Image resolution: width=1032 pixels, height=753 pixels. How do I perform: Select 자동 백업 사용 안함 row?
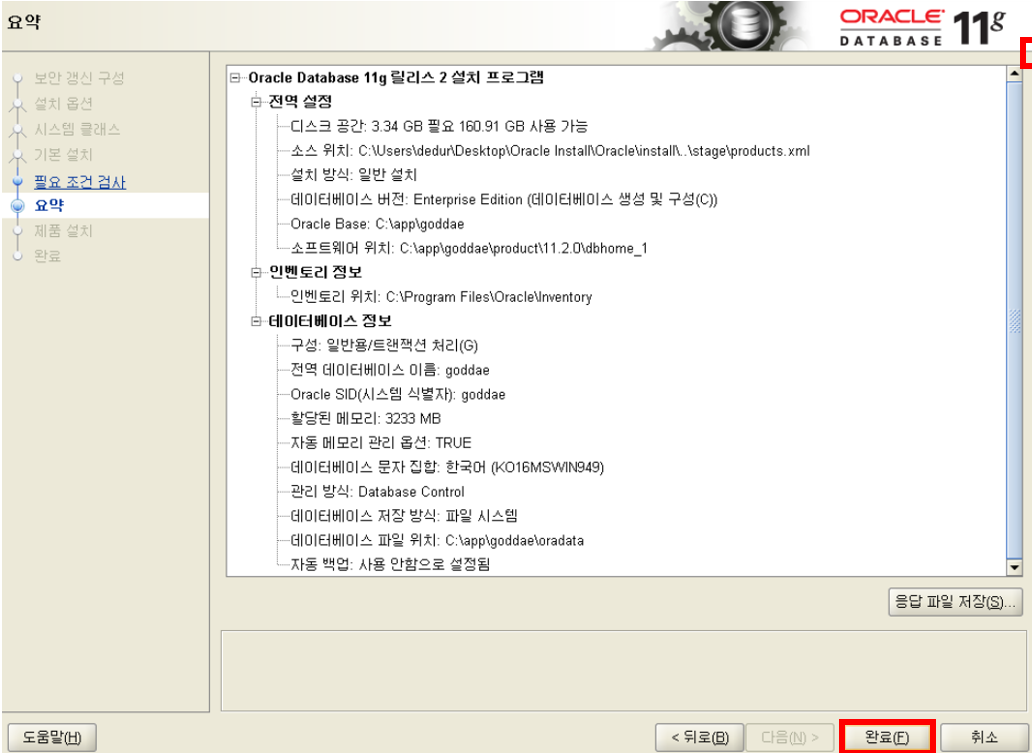(x=390, y=565)
